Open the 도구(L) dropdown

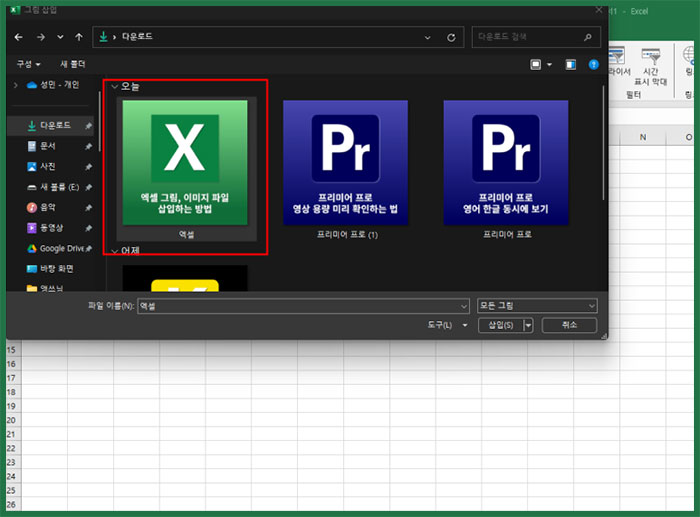point(447,325)
